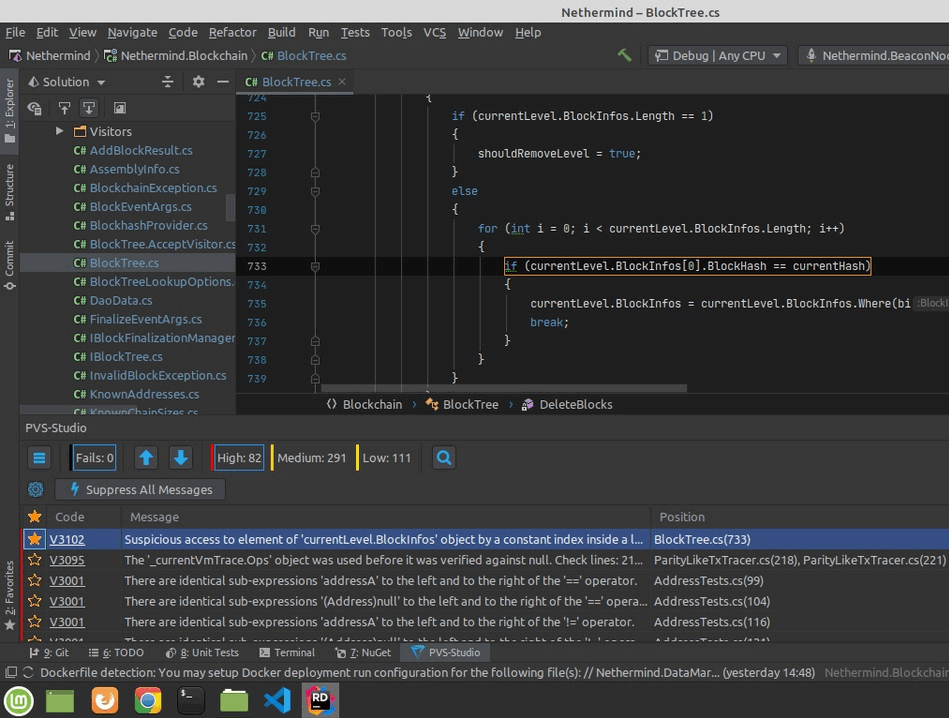Open the Navigate menu
This screenshot has width=949, height=718.
(133, 32)
